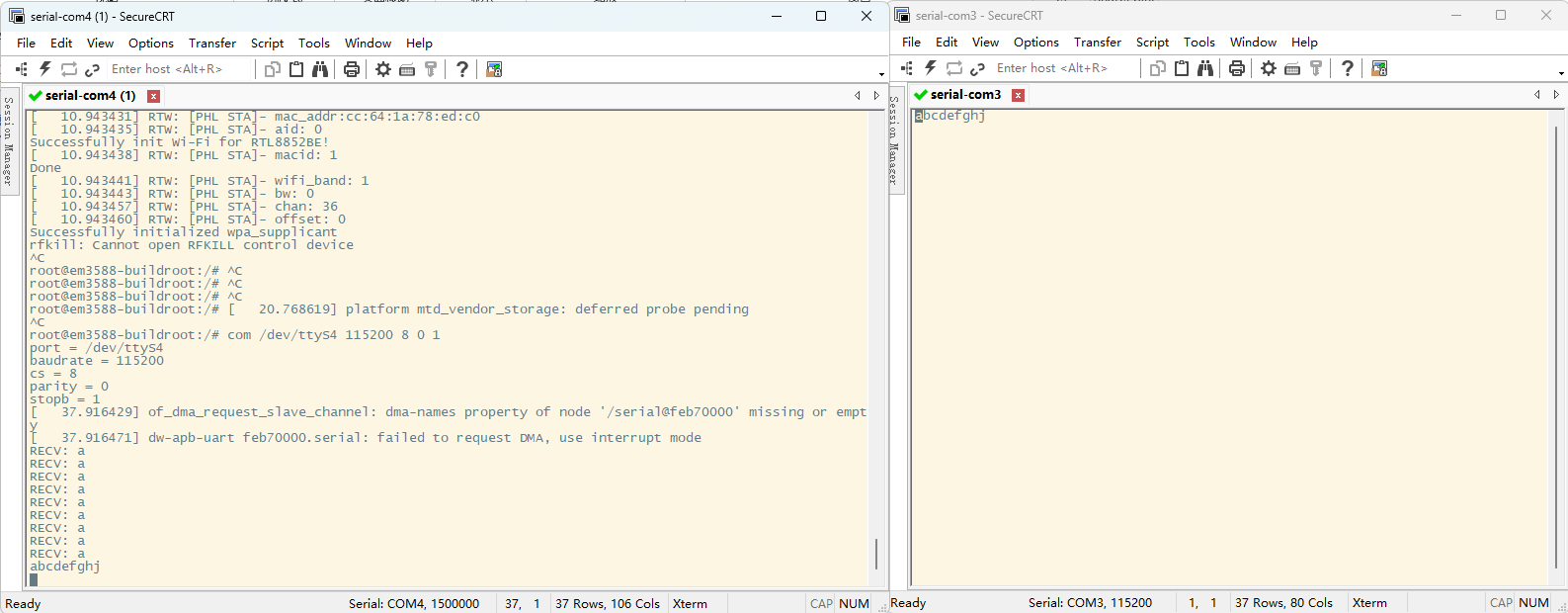Viewport: 1568px width, 613px height.
Task: Click Public Key assistant icon in COM4 window
Action: 431,69
